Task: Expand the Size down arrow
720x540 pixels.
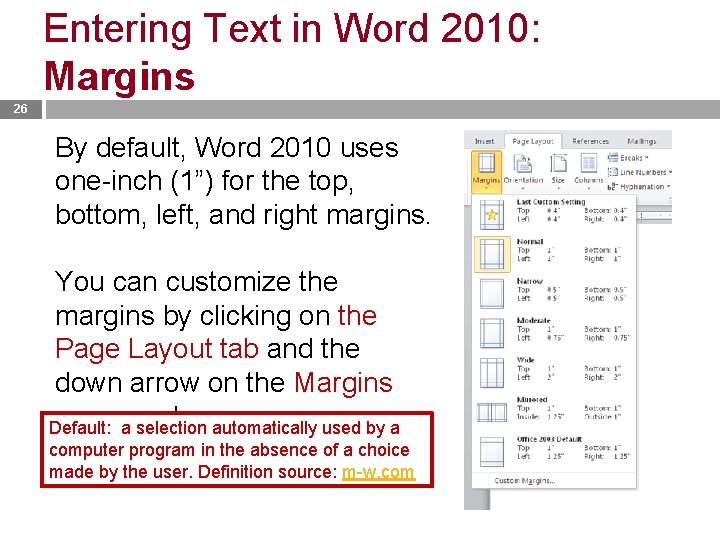Action: click(558, 188)
